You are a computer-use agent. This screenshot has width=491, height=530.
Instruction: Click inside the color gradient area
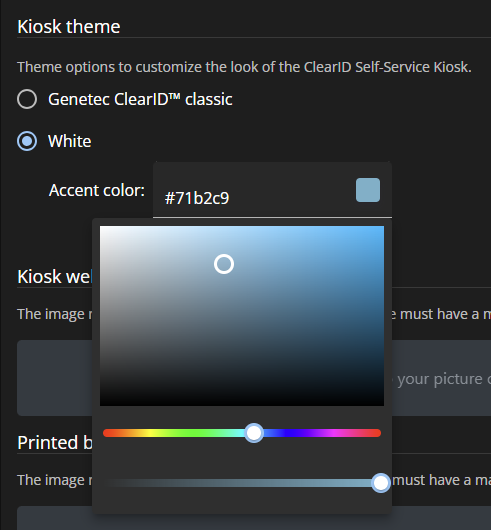(242, 316)
